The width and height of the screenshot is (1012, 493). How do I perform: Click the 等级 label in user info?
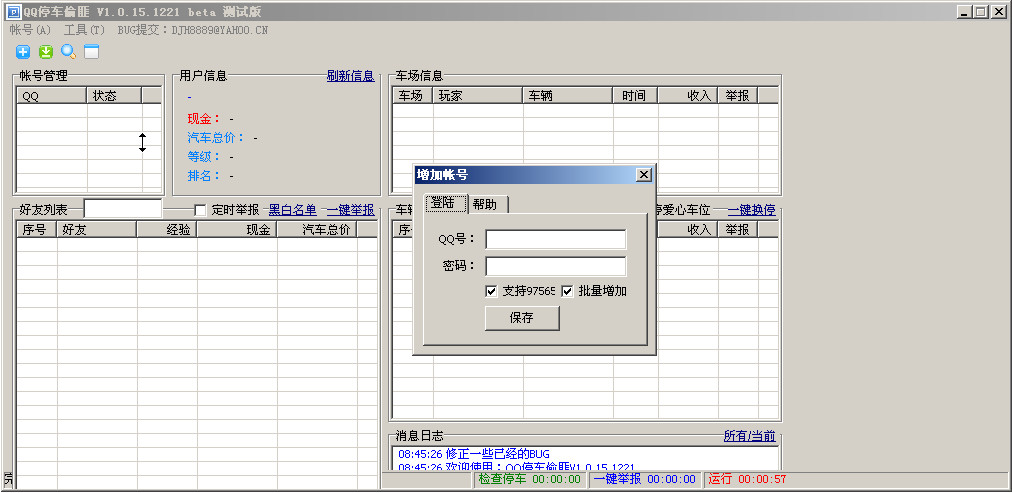203,156
